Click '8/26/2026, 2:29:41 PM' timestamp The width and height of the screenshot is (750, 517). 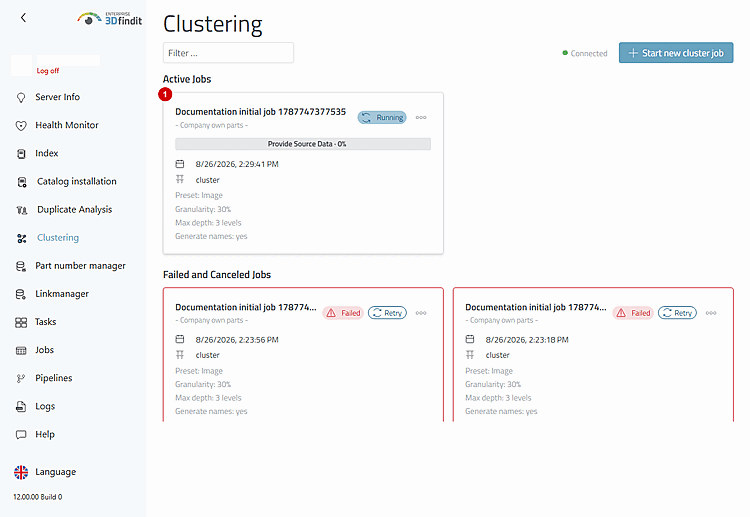pyautogui.click(x=237, y=164)
